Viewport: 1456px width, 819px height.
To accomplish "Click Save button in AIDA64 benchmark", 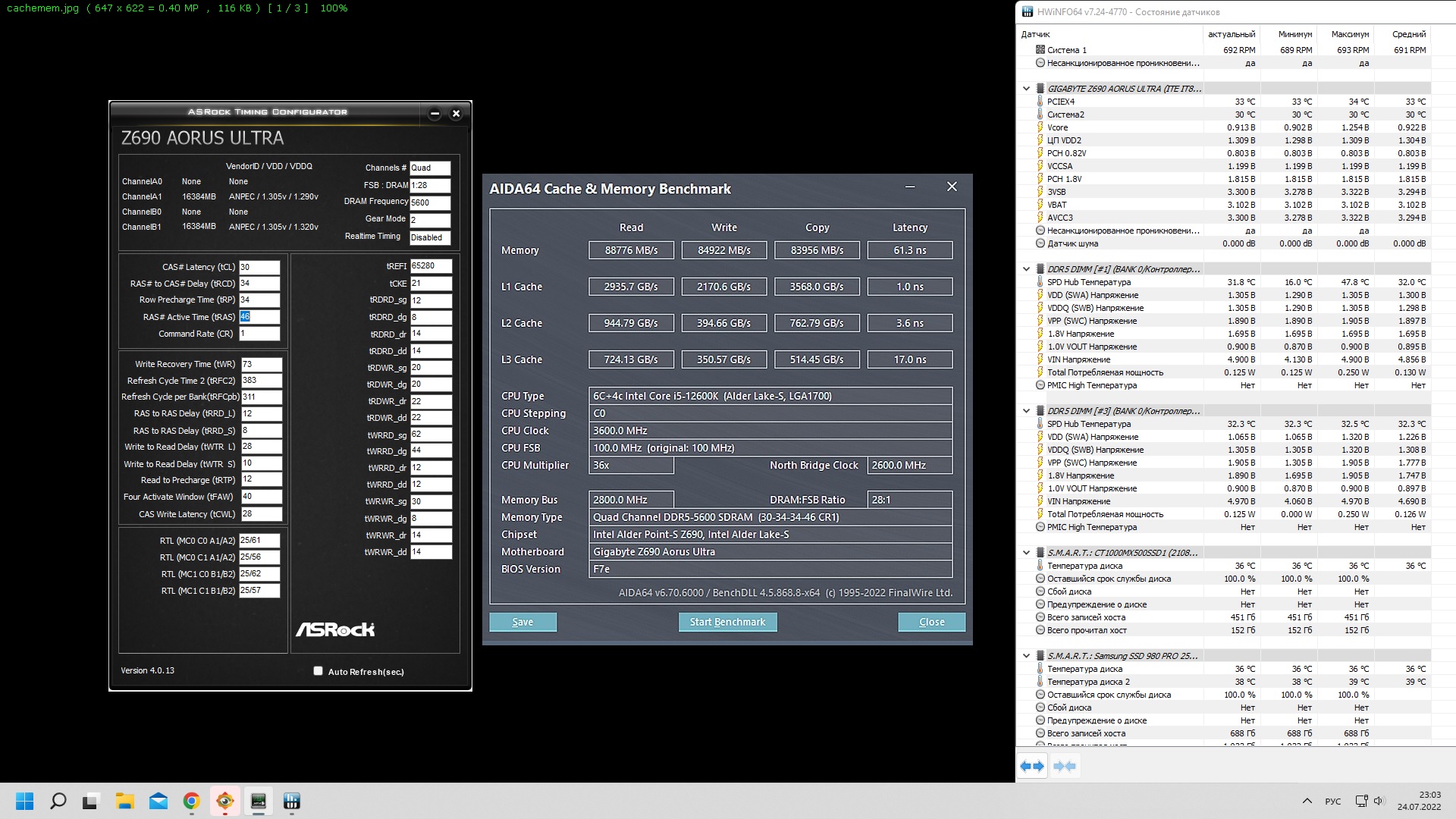I will coord(522,622).
